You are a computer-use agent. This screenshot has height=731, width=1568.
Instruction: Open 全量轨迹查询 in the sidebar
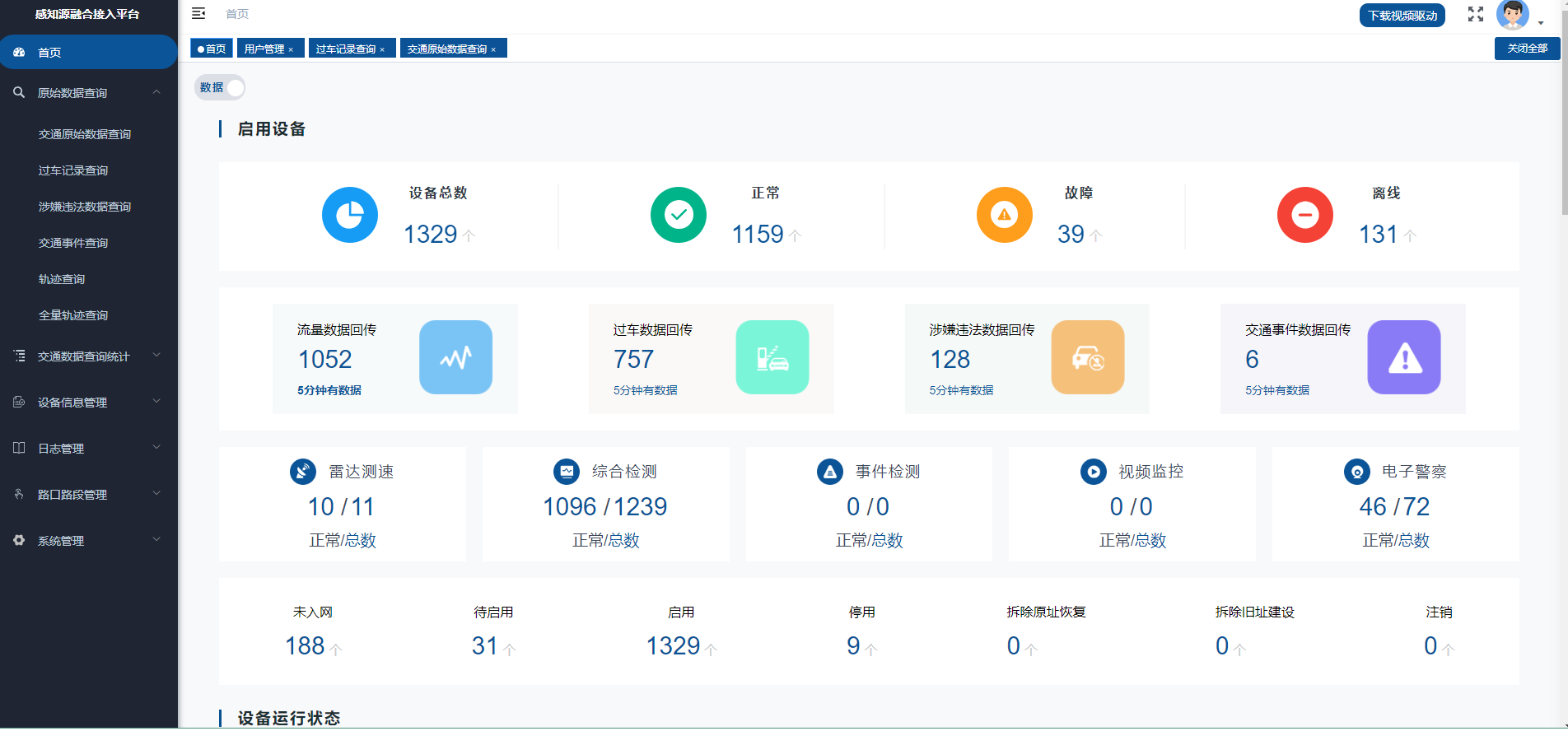tap(73, 315)
